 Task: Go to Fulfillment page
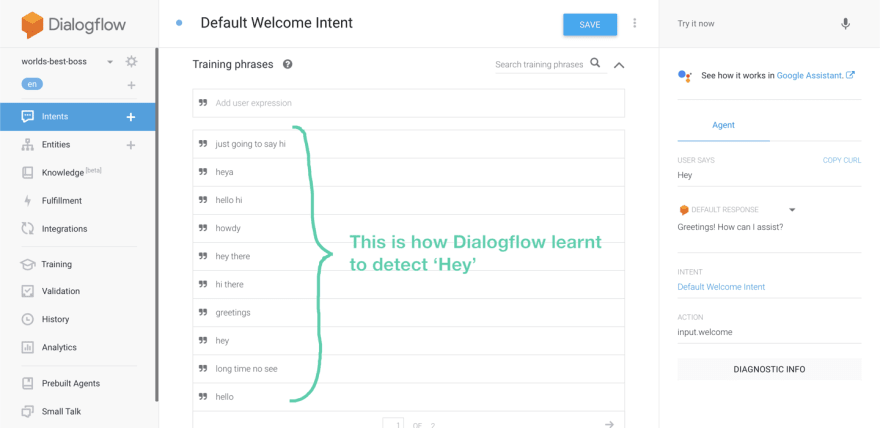(x=62, y=201)
